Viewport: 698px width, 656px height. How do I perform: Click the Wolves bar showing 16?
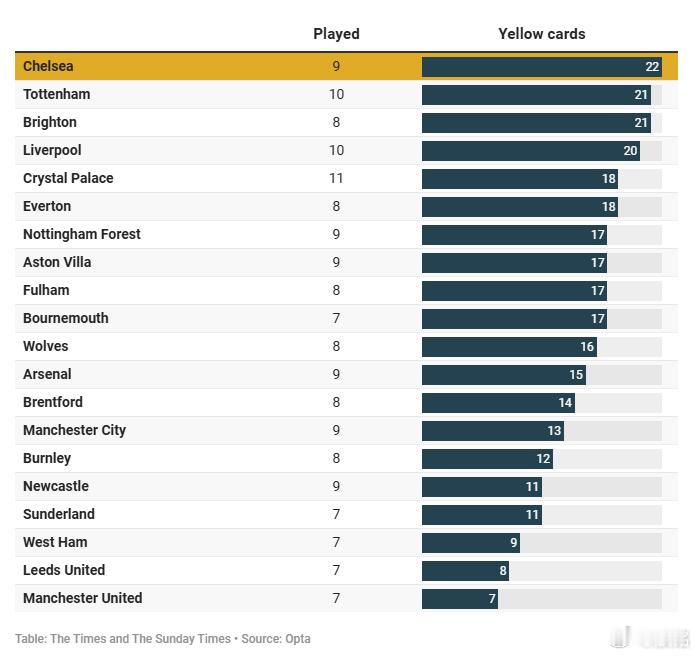pyautogui.click(x=508, y=347)
